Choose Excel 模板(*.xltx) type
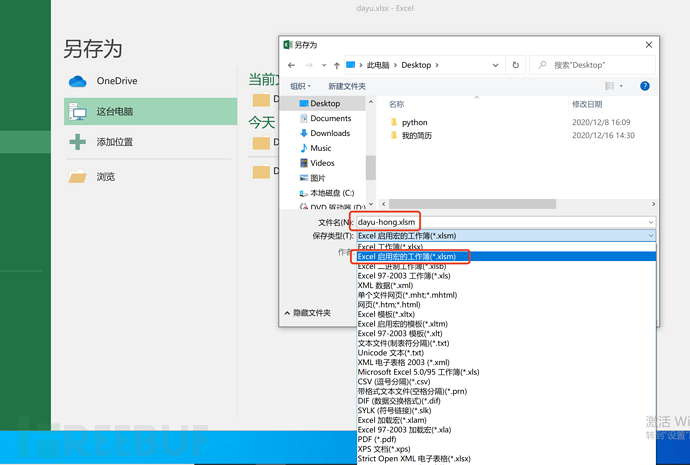 506,315
